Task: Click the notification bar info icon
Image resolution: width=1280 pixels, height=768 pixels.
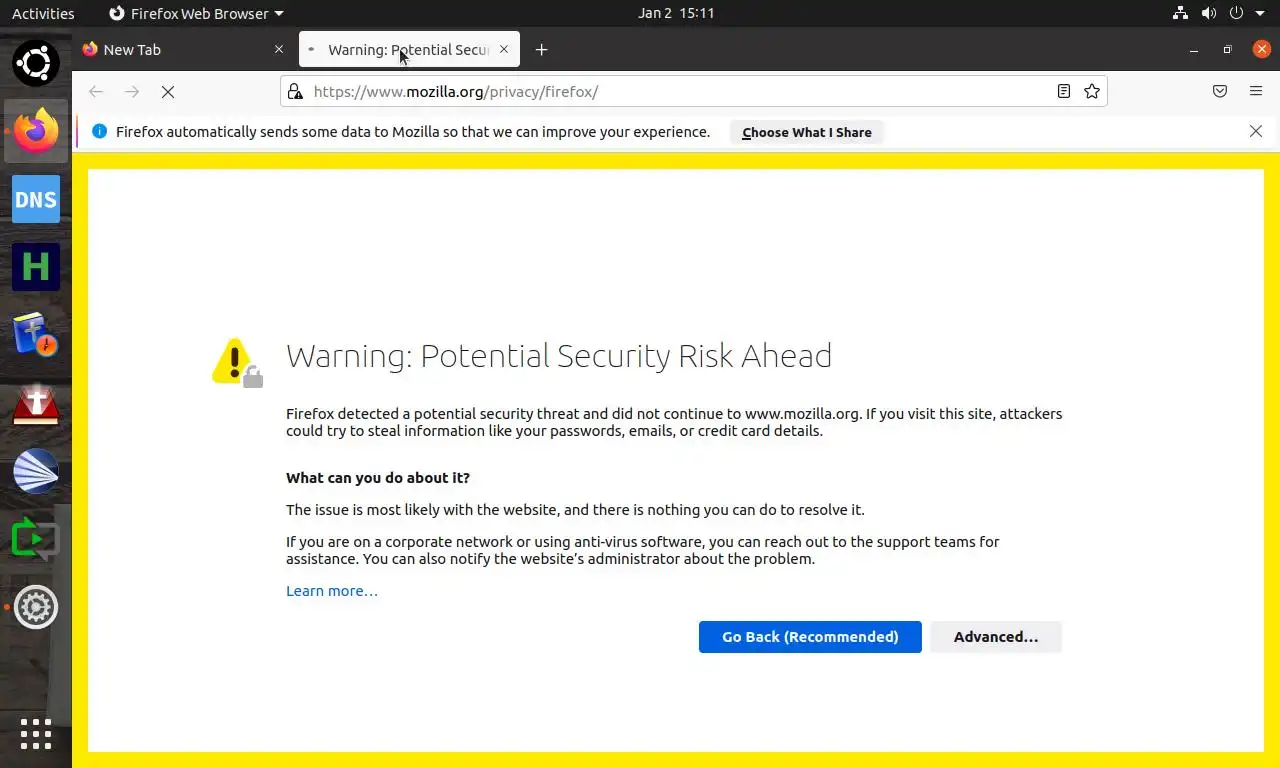Action: click(99, 131)
